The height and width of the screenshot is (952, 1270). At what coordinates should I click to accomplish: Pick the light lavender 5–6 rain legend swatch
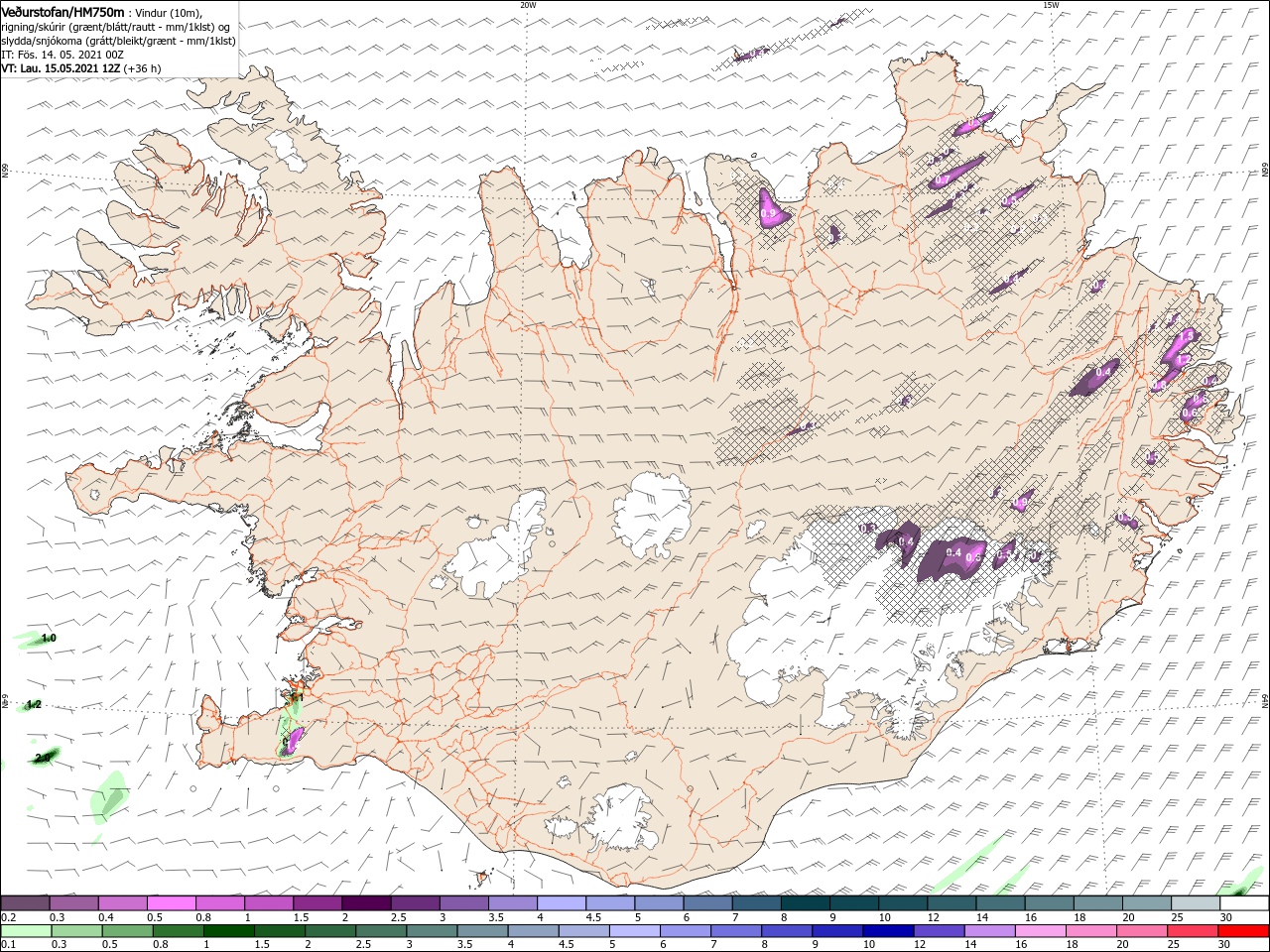click(635, 931)
